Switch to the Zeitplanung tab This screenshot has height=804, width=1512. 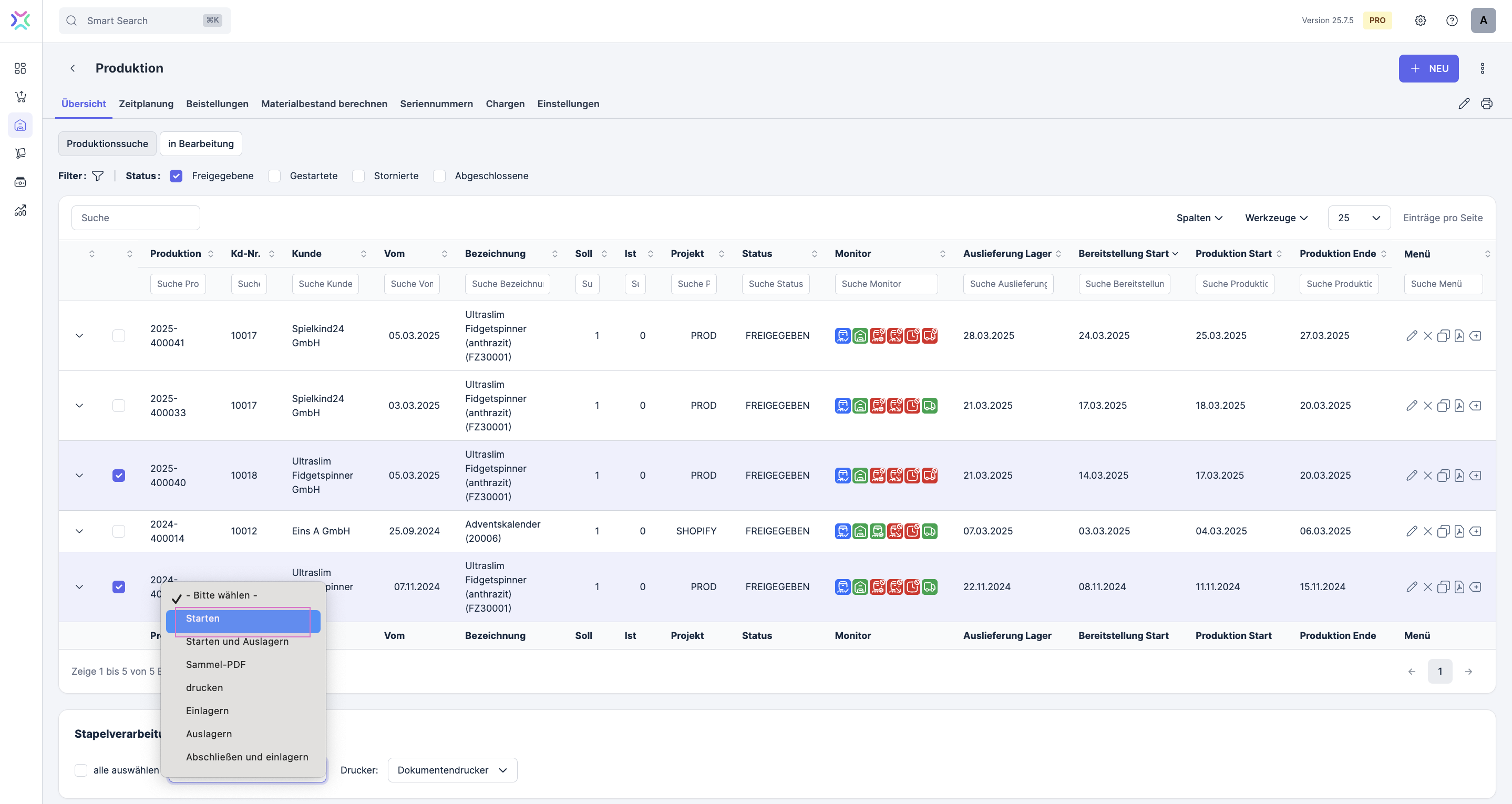click(146, 104)
